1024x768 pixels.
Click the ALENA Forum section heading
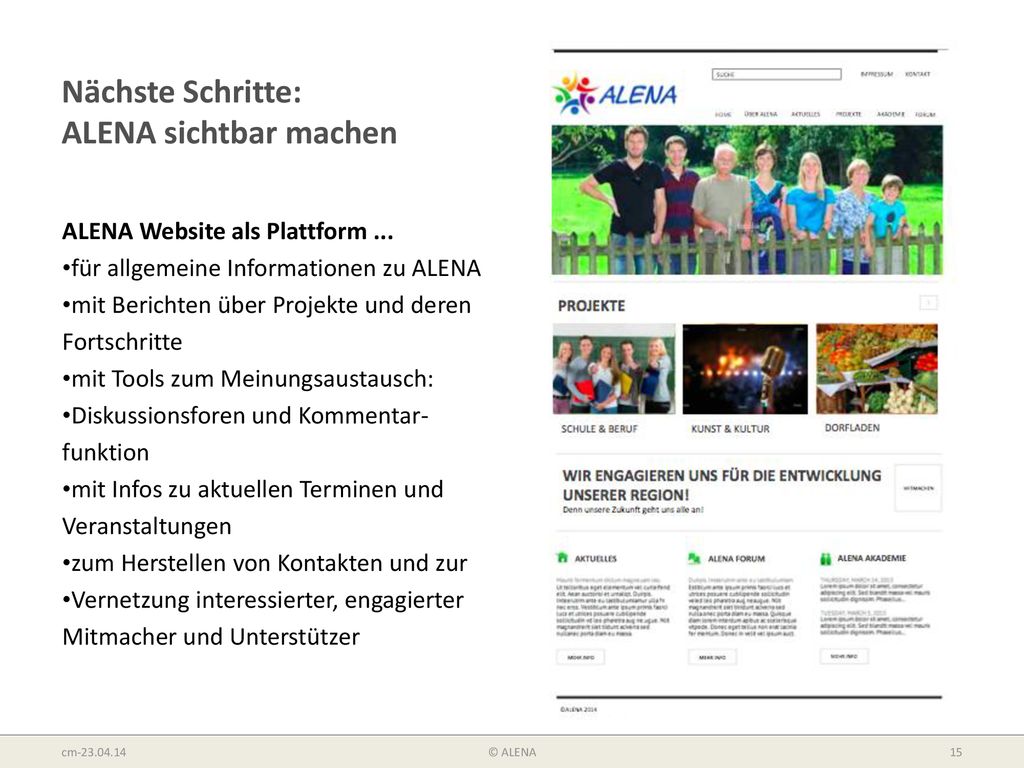pyautogui.click(x=736, y=559)
